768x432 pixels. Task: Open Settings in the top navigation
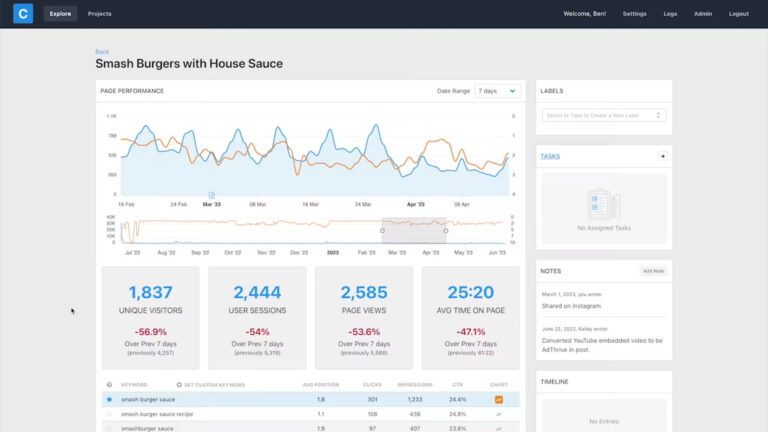634,14
